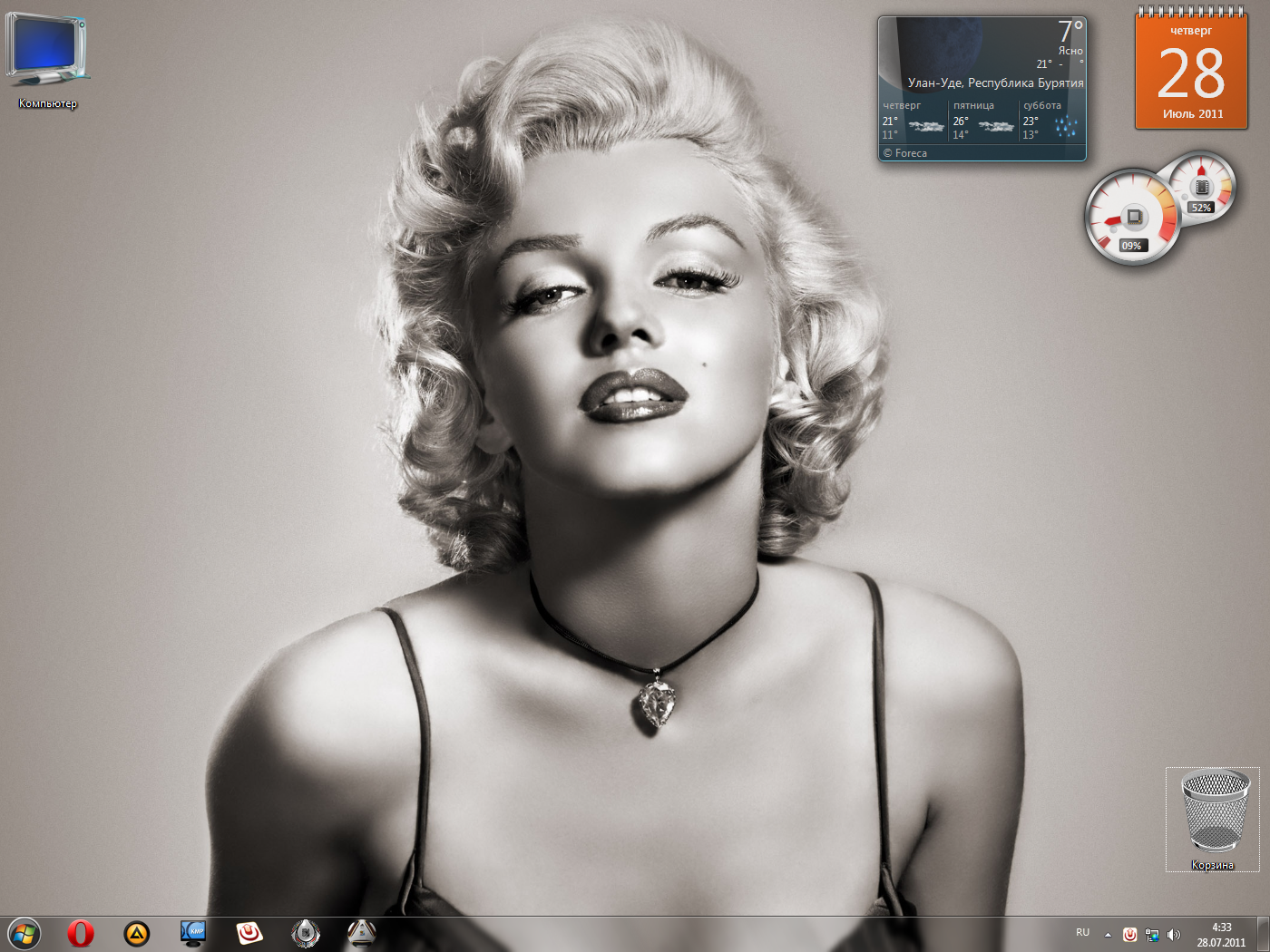
Task: Click the RAM usage gauge showing 52%
Action: point(1202,188)
